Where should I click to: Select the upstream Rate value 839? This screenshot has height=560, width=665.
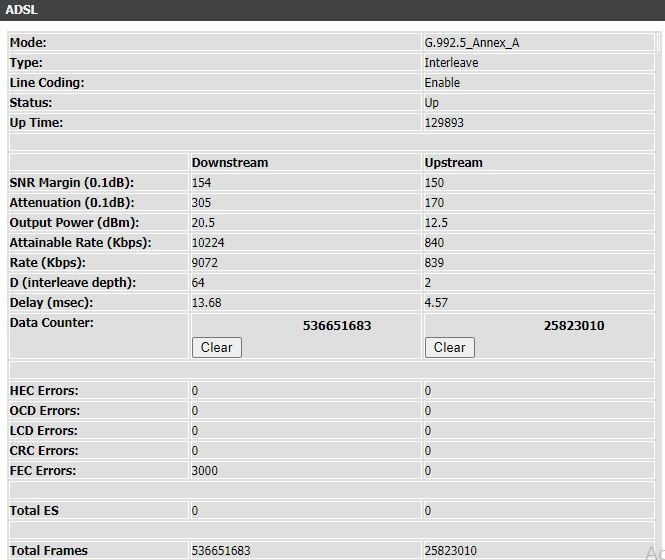click(x=434, y=263)
